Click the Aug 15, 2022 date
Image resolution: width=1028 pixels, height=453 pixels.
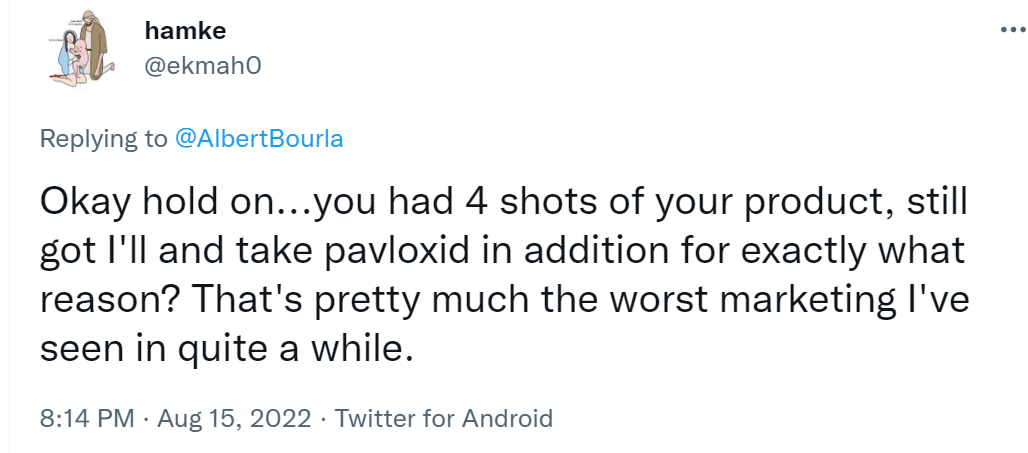[236, 417]
